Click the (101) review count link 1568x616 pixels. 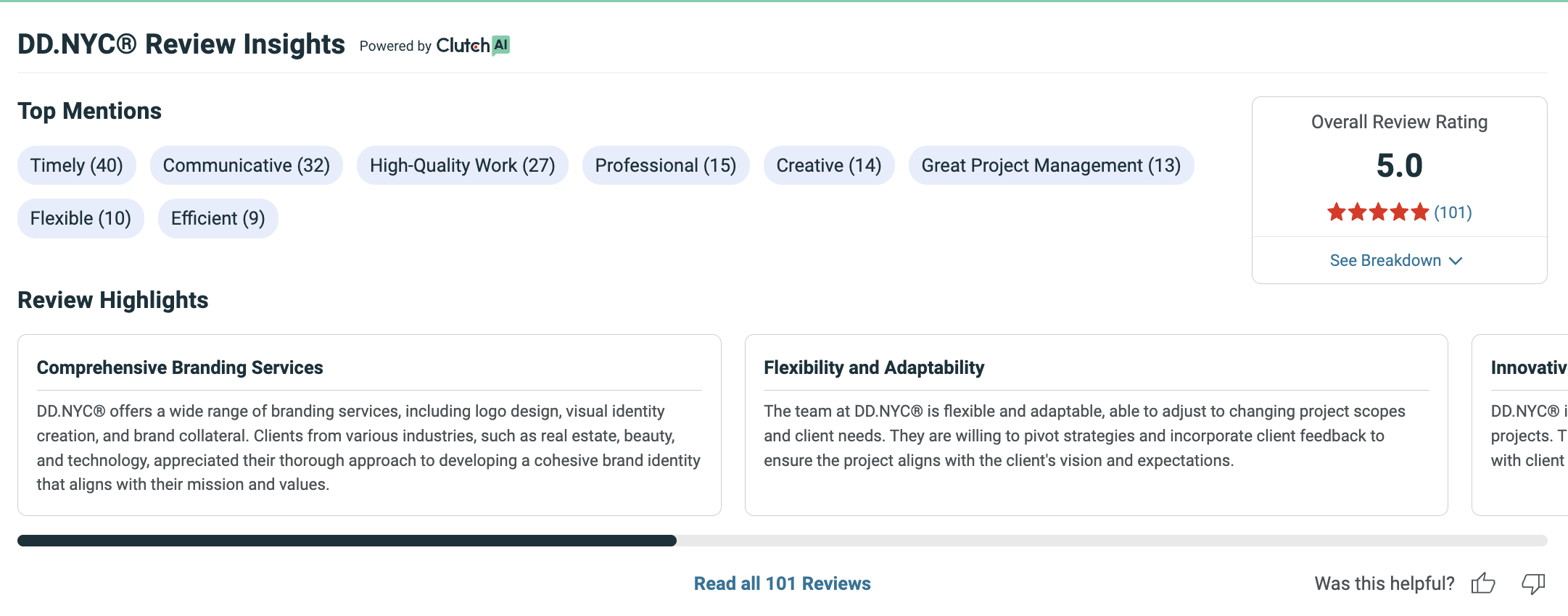tap(1453, 212)
